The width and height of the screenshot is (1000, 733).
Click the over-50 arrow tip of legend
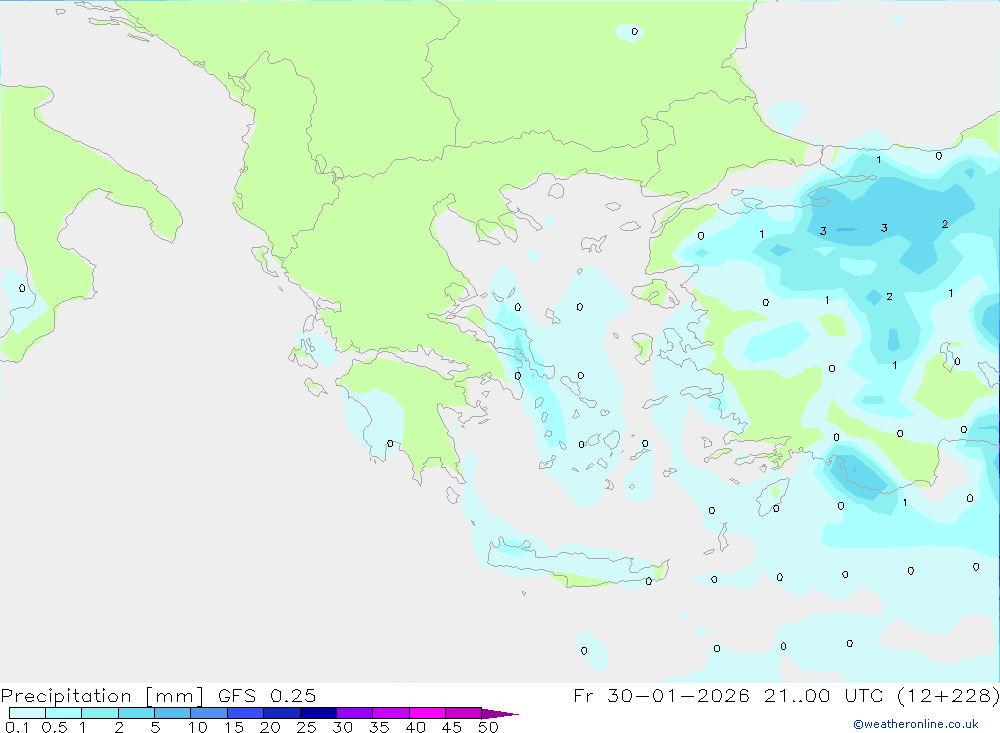click(x=499, y=713)
